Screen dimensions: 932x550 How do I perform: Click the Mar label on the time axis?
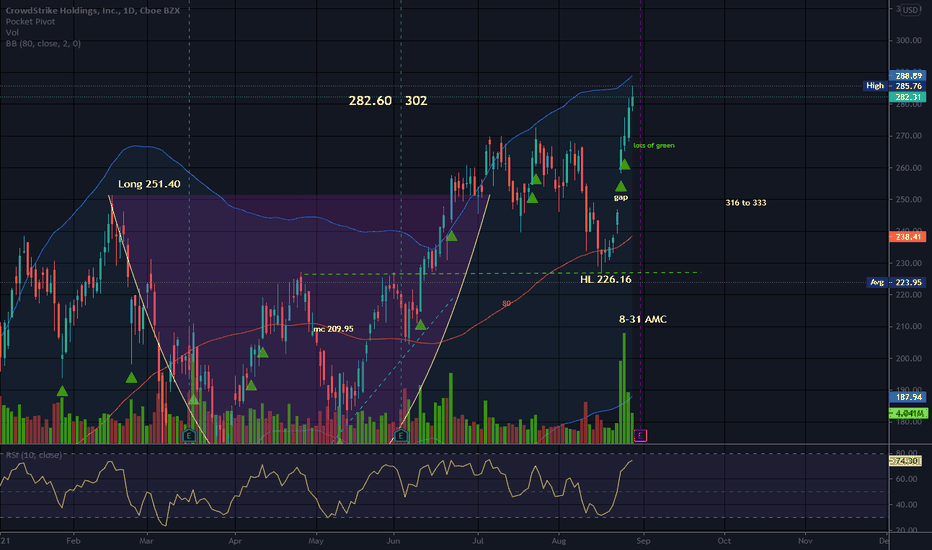click(x=146, y=540)
